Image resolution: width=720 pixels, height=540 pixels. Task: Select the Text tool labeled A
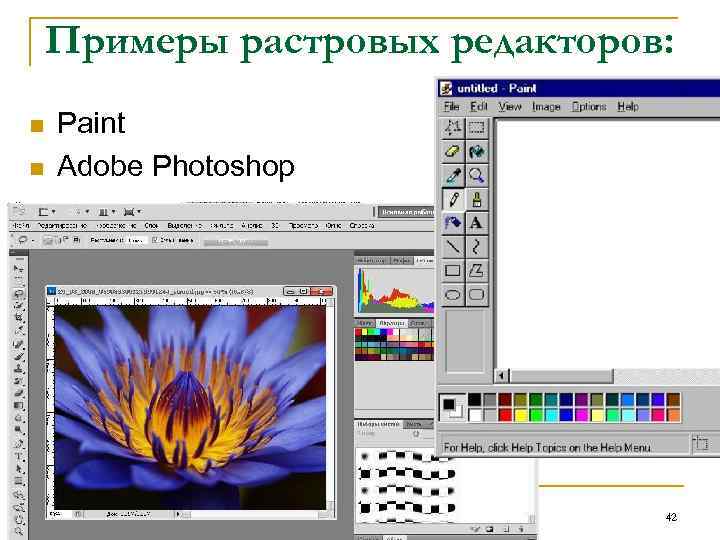pyautogui.click(x=477, y=223)
